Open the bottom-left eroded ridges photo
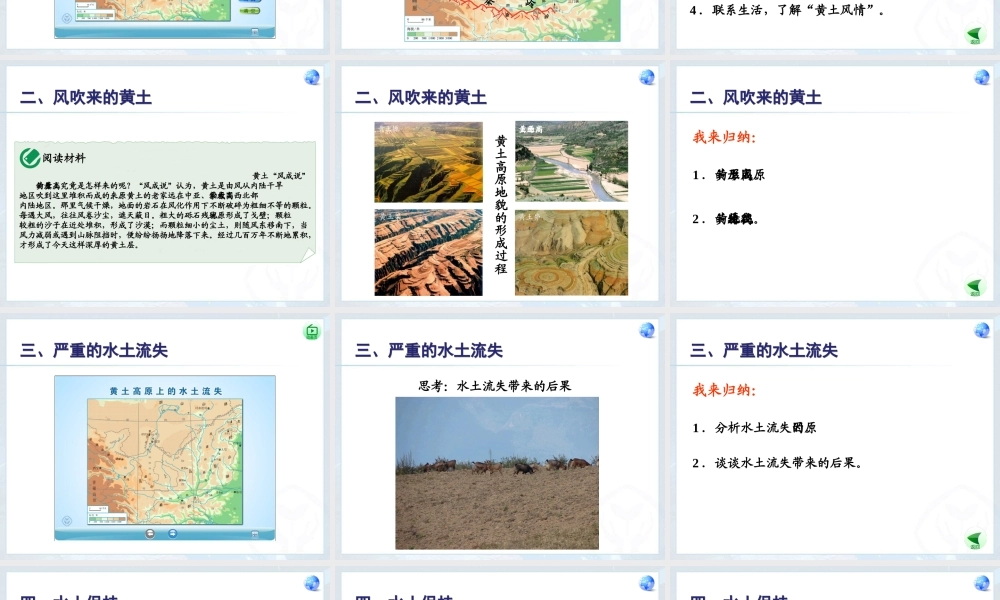The height and width of the screenshot is (600, 1000). (x=429, y=252)
